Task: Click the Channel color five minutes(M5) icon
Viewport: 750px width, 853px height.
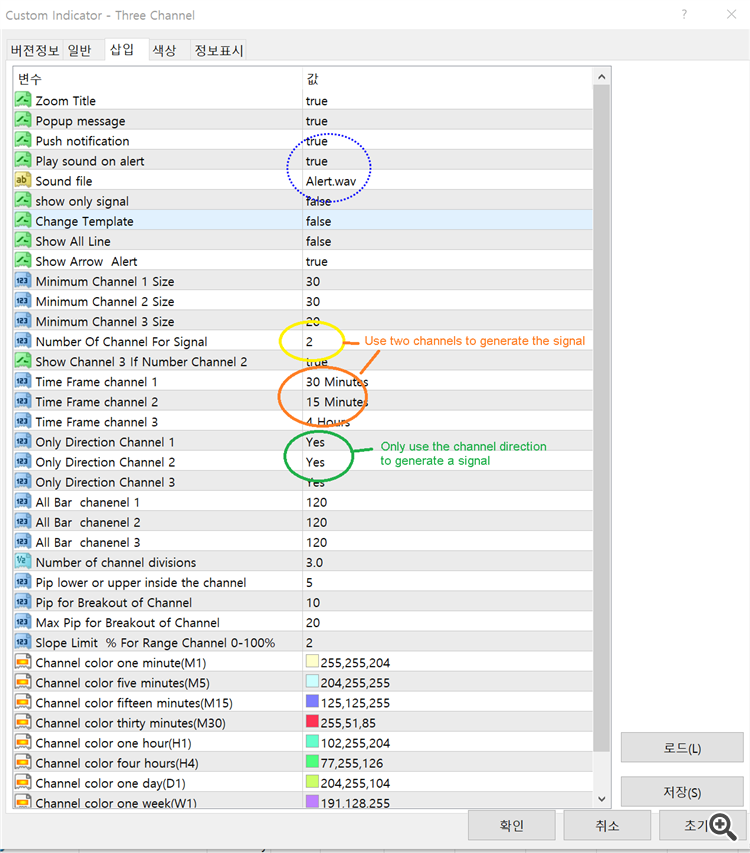Action: point(23,683)
